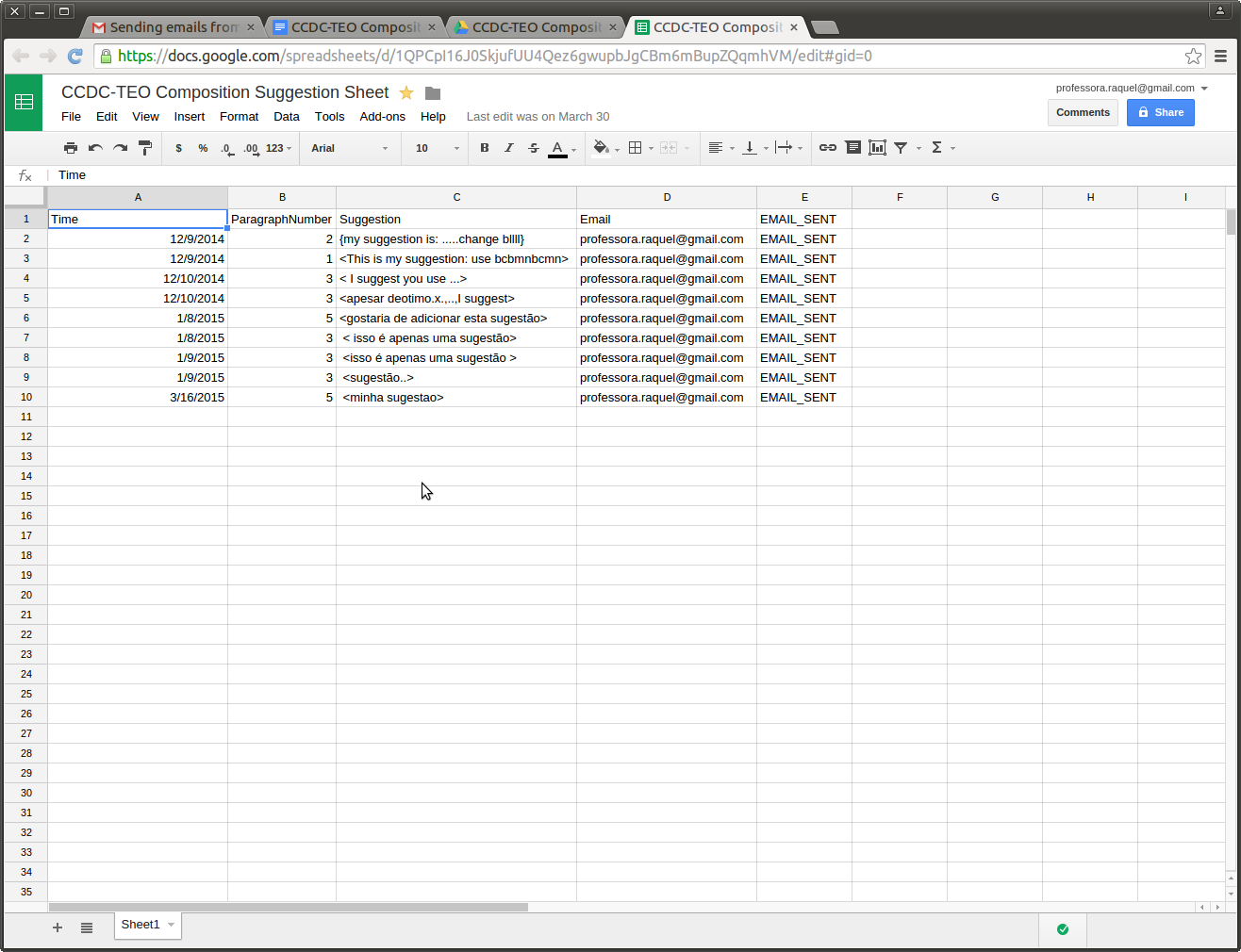Click the insert link icon
Screen dimensions: 1241x952
[x=828, y=148]
